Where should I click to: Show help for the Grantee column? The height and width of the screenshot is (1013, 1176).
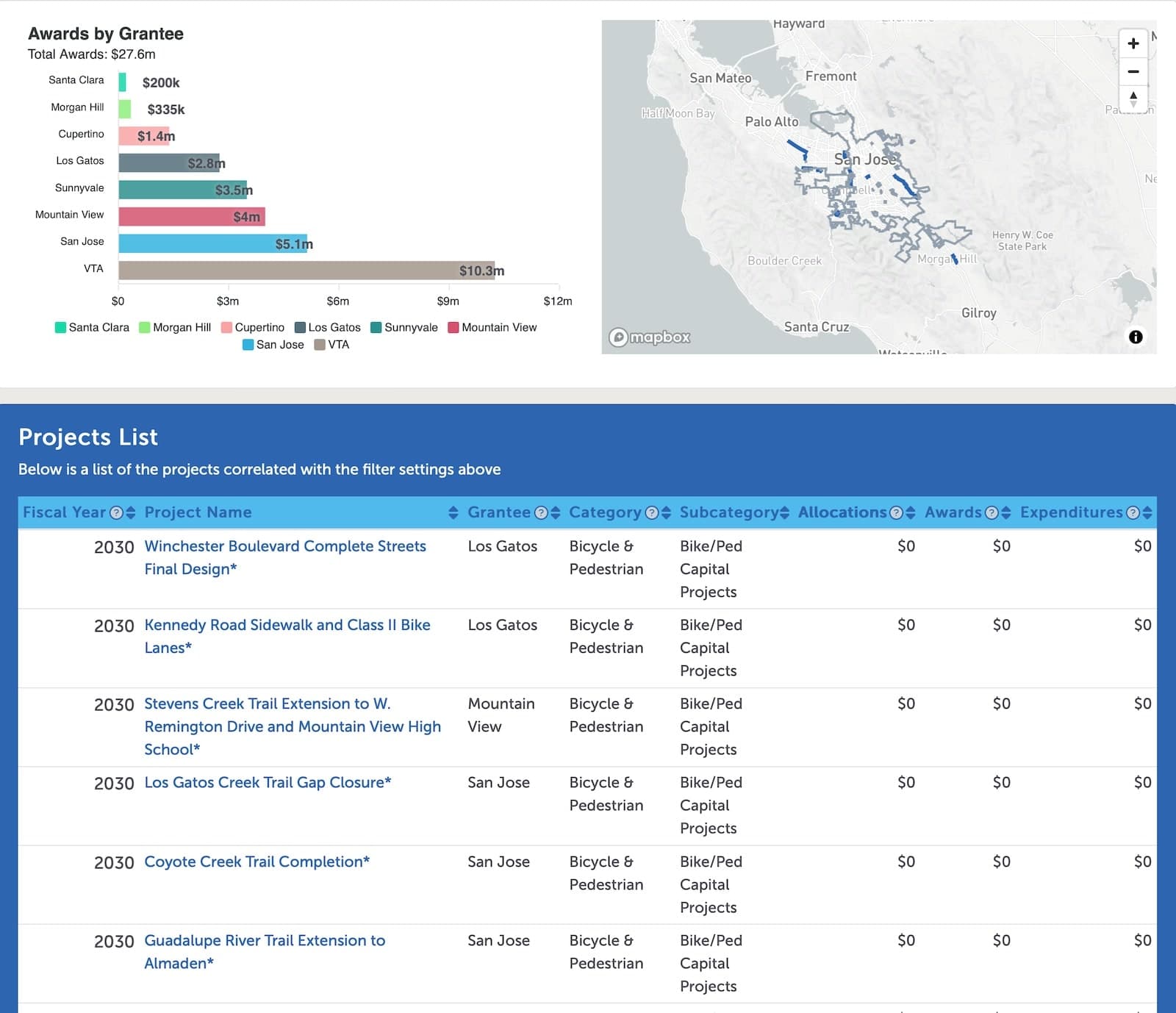pos(541,512)
